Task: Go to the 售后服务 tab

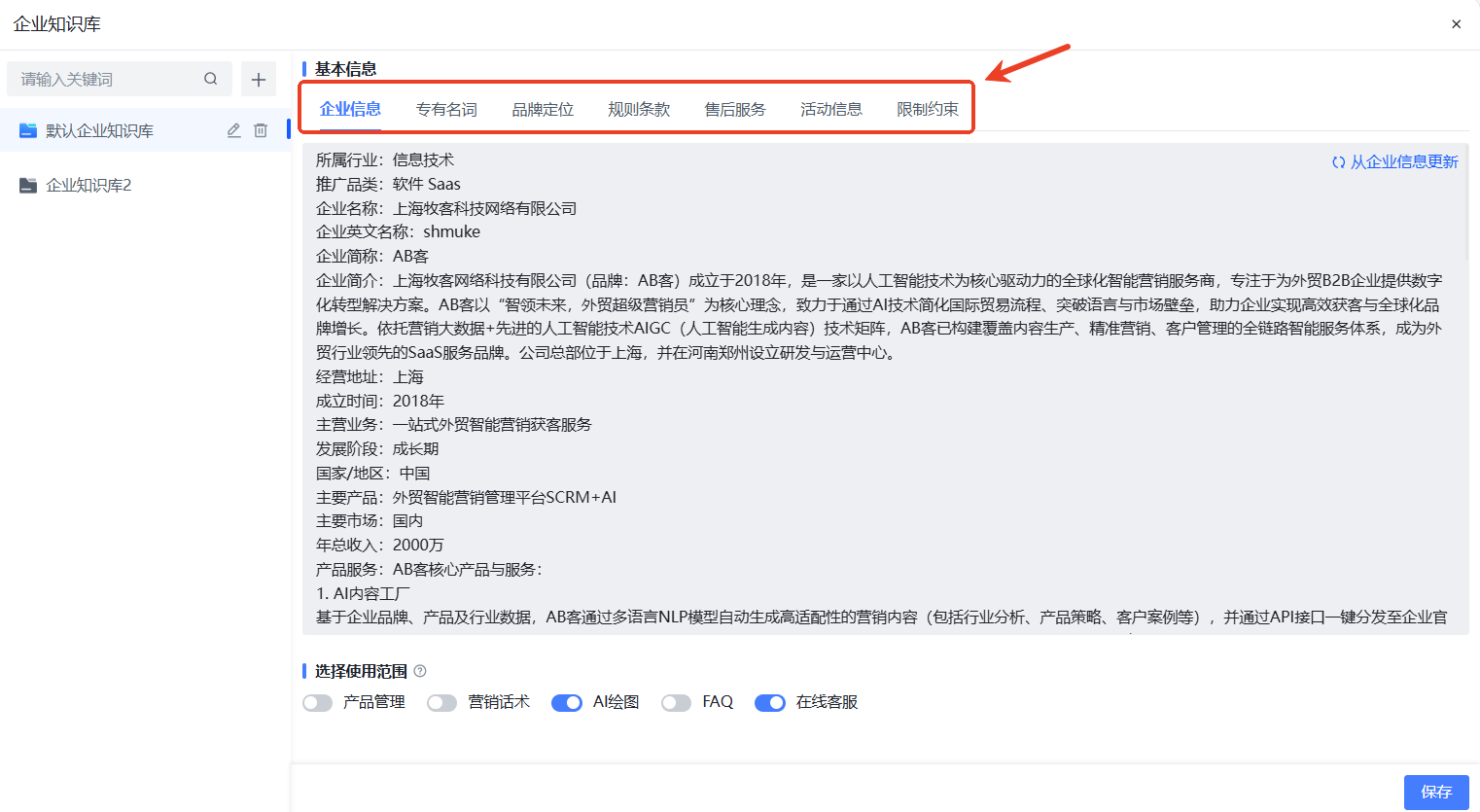Action: [735, 109]
